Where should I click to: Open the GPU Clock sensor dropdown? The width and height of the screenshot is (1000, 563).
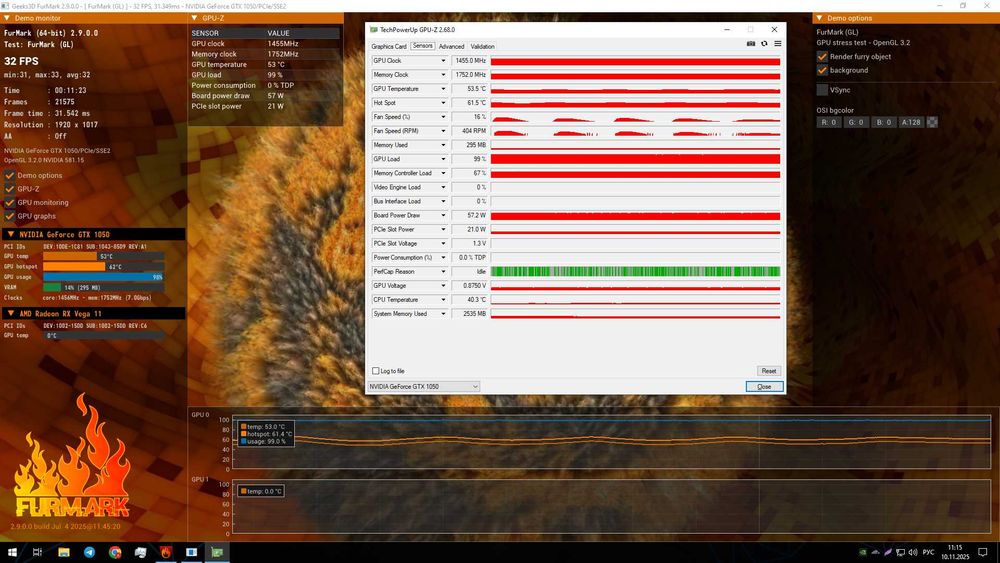[443, 61]
